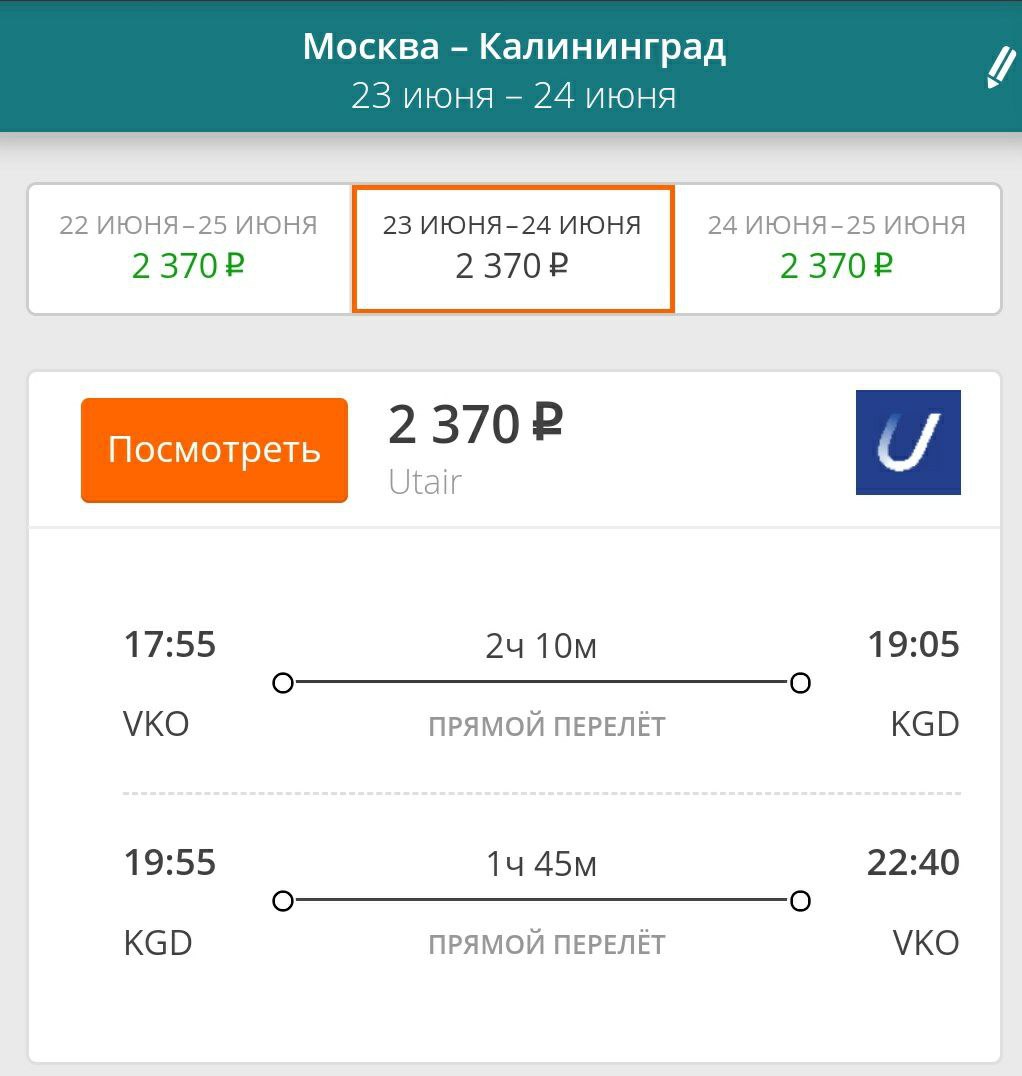Switch to 24 июня–25 июня dates
1022x1076 pixels.
click(x=837, y=248)
